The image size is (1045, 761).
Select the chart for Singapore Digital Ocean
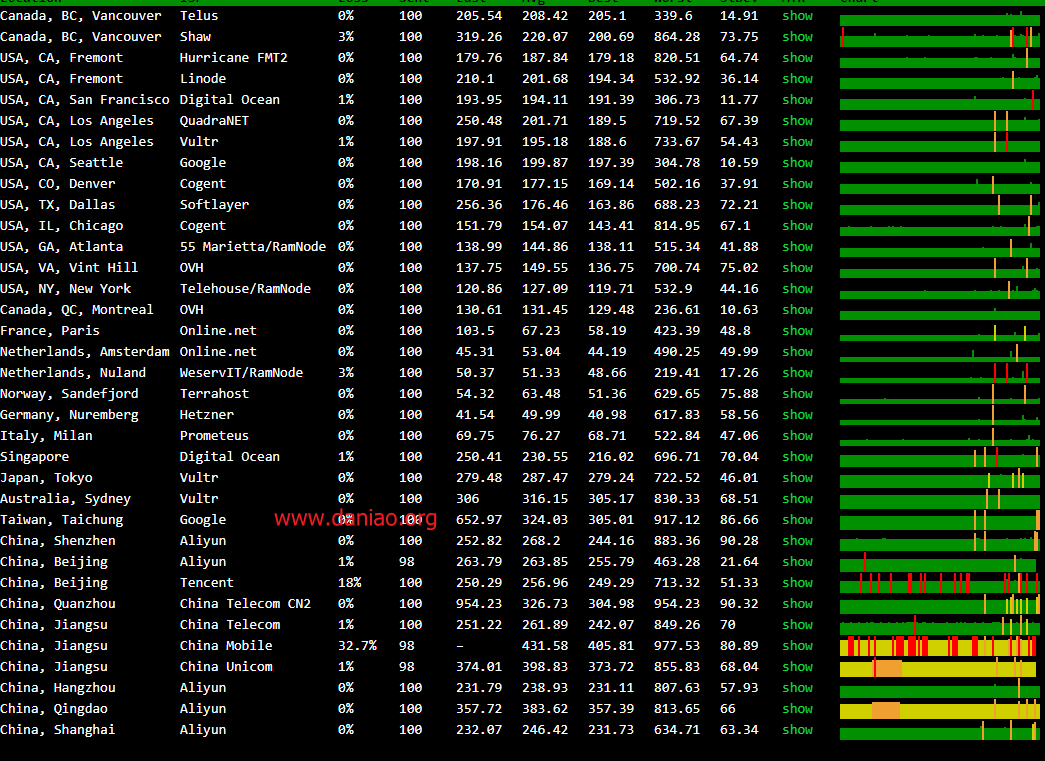coord(939,456)
